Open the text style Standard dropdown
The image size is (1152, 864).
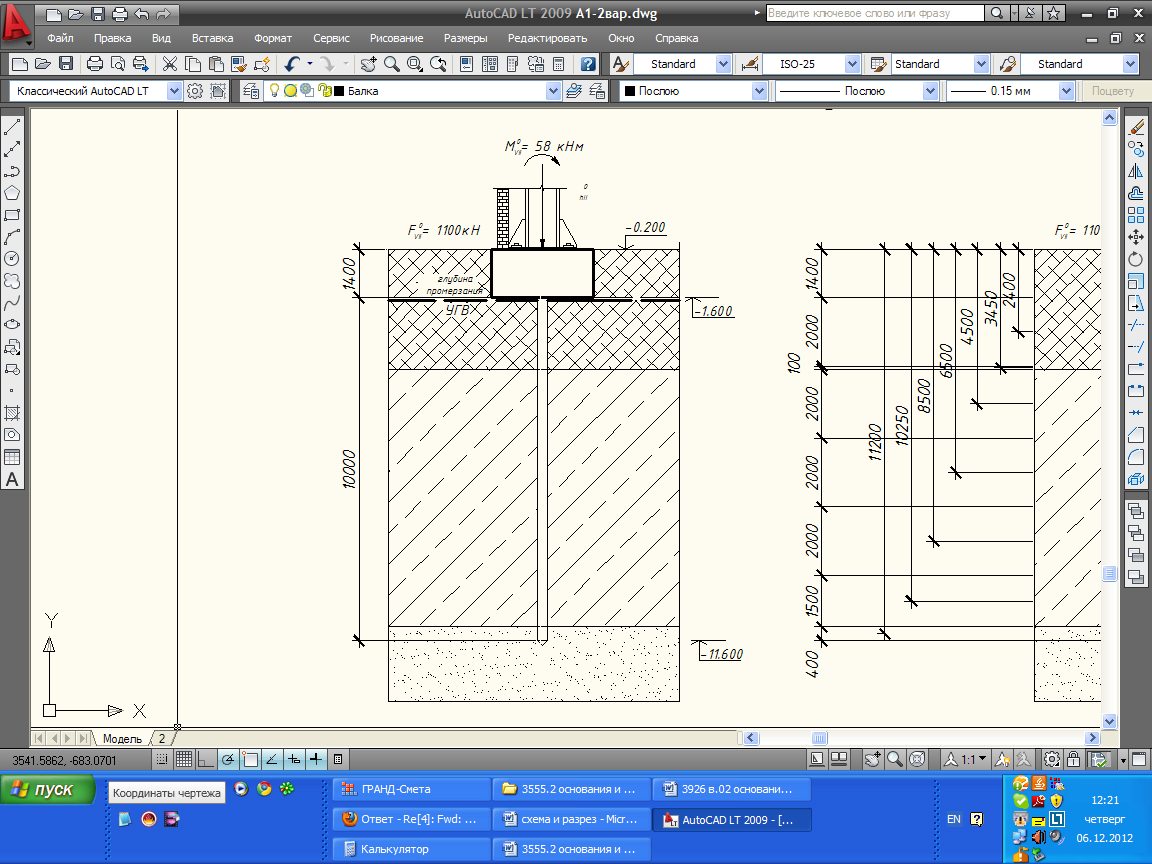[x=723, y=64]
